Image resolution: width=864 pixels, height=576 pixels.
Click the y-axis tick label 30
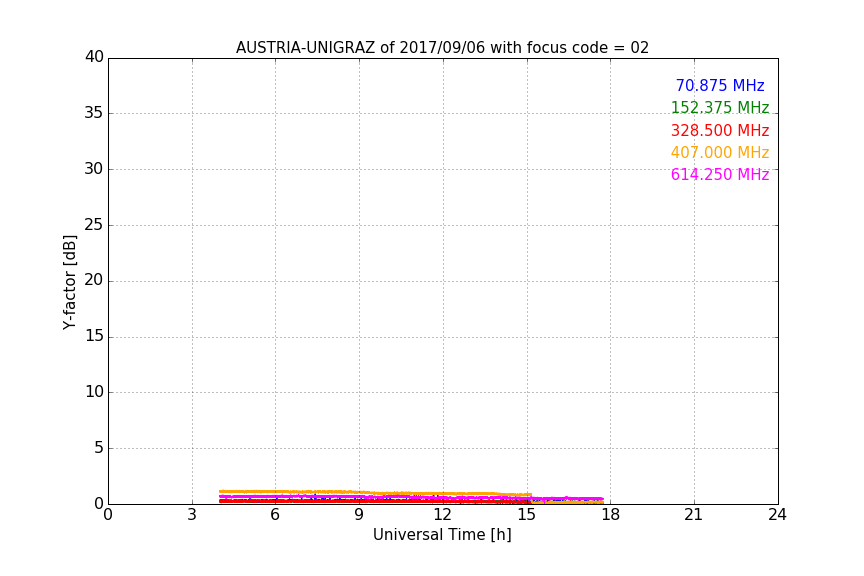(94, 169)
